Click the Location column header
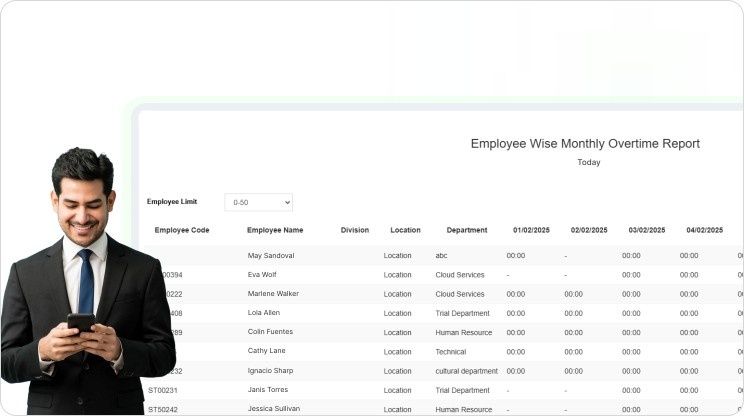The width and height of the screenshot is (744, 416). tap(405, 230)
